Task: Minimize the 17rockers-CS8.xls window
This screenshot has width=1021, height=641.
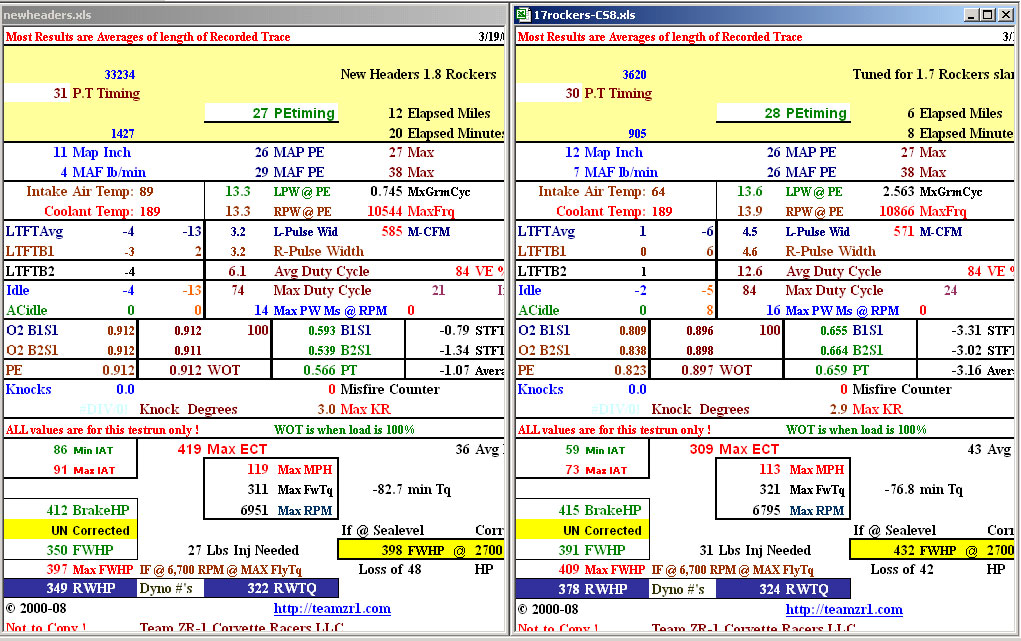Action: tap(971, 14)
